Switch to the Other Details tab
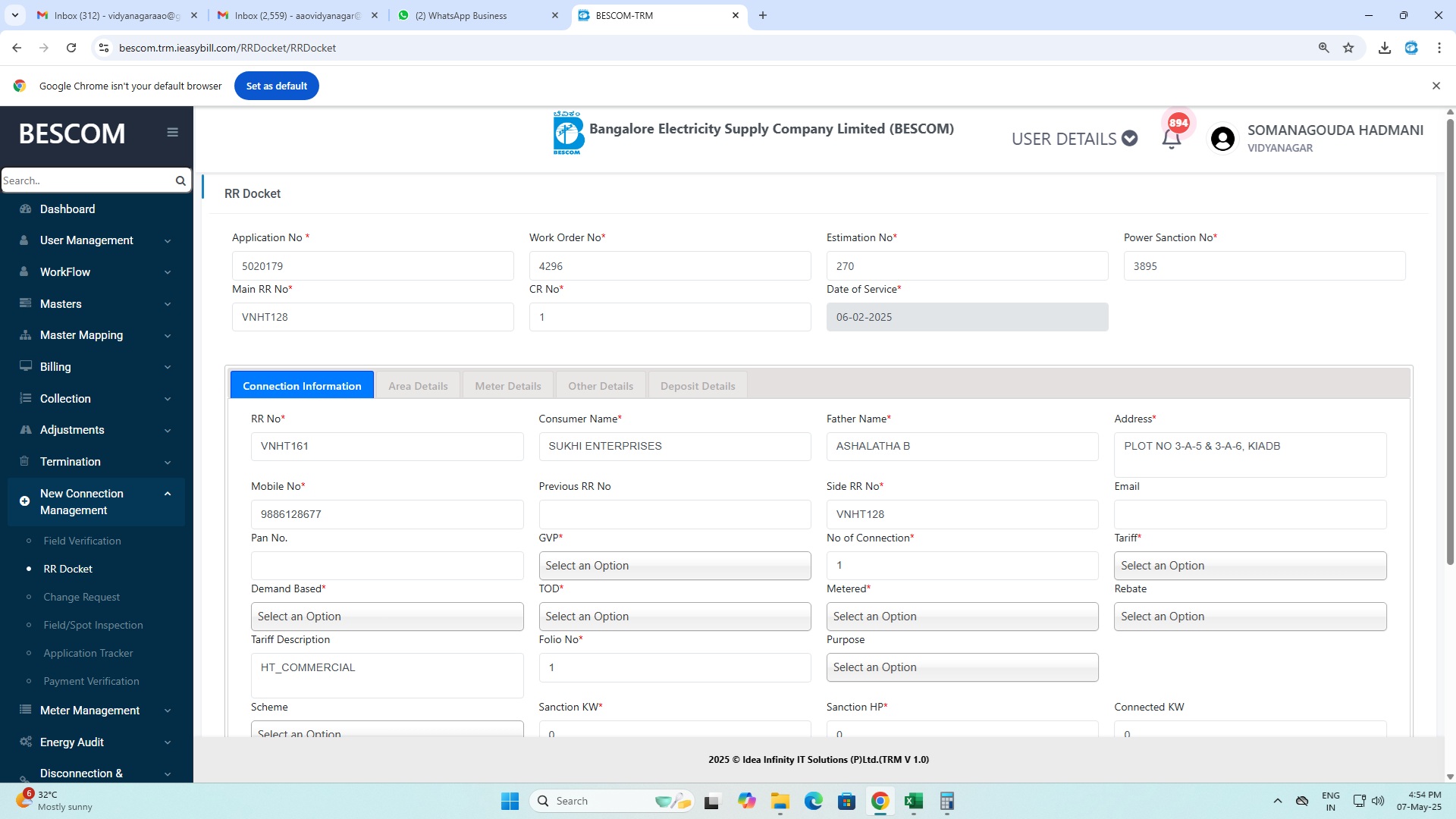The width and height of the screenshot is (1456, 819). coord(601,385)
